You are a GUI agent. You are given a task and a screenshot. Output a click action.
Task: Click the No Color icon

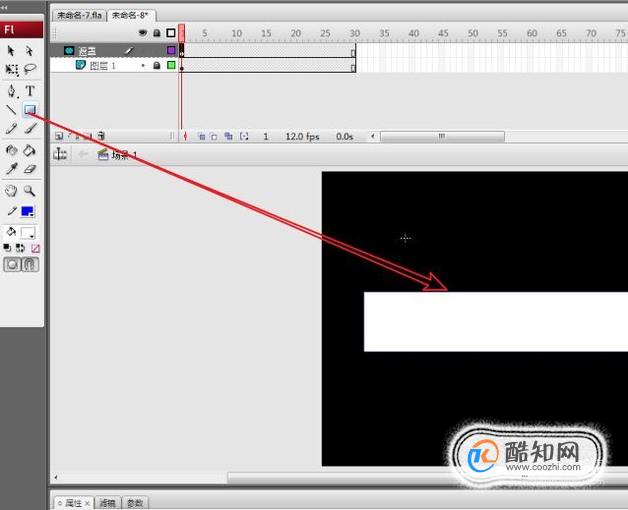pyautogui.click(x=35, y=248)
